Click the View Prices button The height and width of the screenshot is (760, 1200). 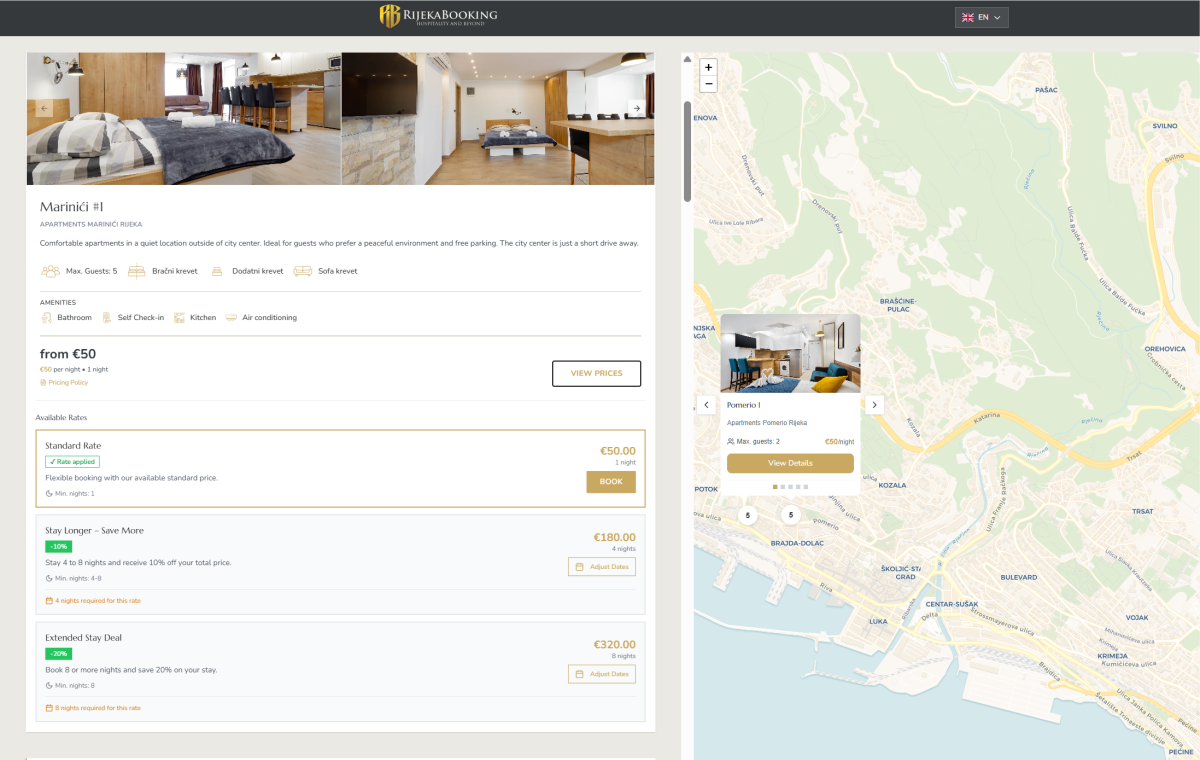point(596,373)
